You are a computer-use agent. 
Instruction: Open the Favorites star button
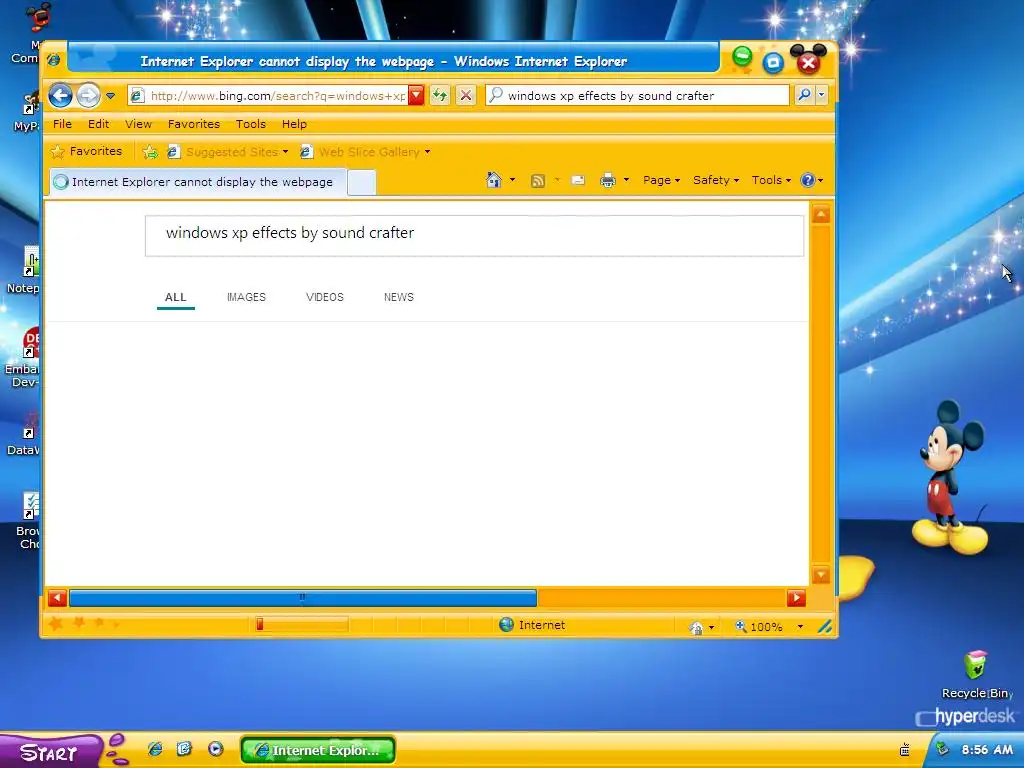(x=86, y=152)
